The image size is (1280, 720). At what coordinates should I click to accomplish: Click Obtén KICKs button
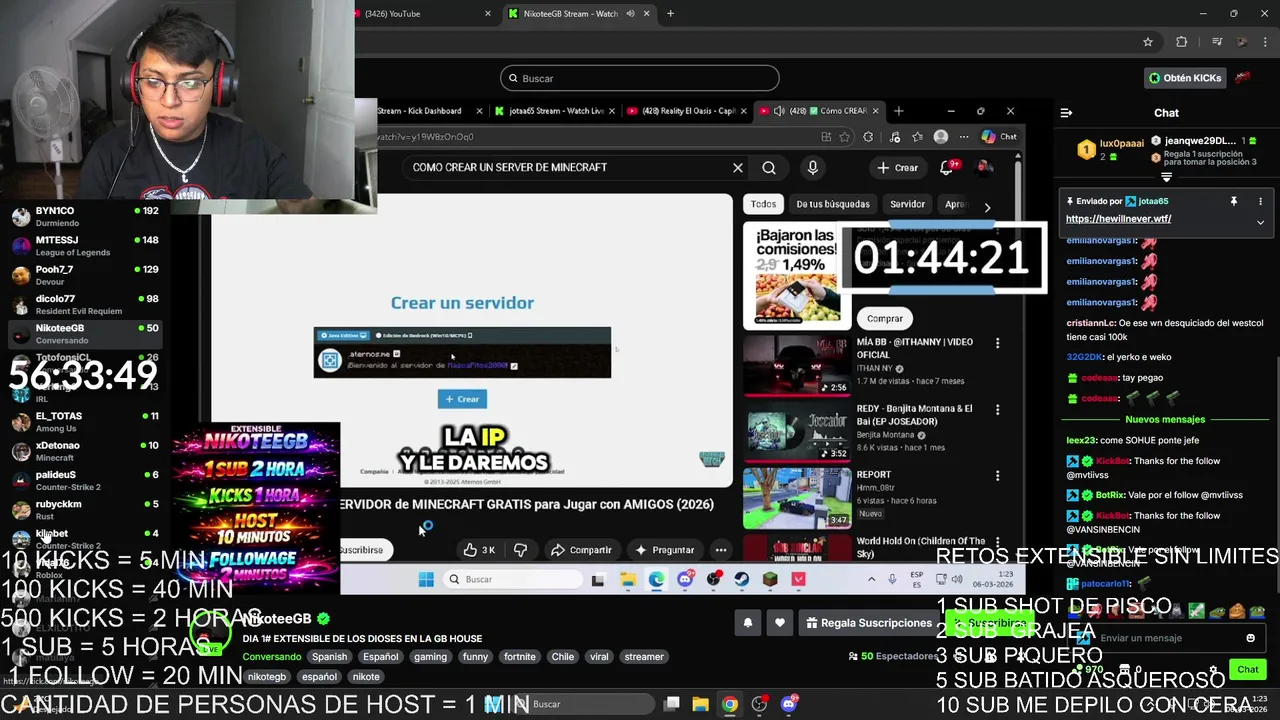coord(1184,78)
